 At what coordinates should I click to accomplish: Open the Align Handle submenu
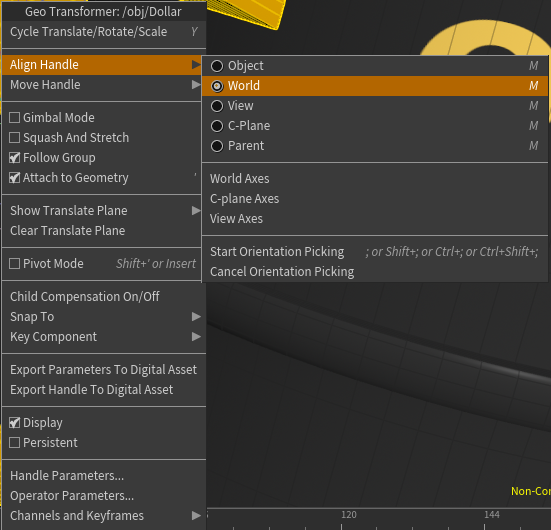tap(102, 65)
